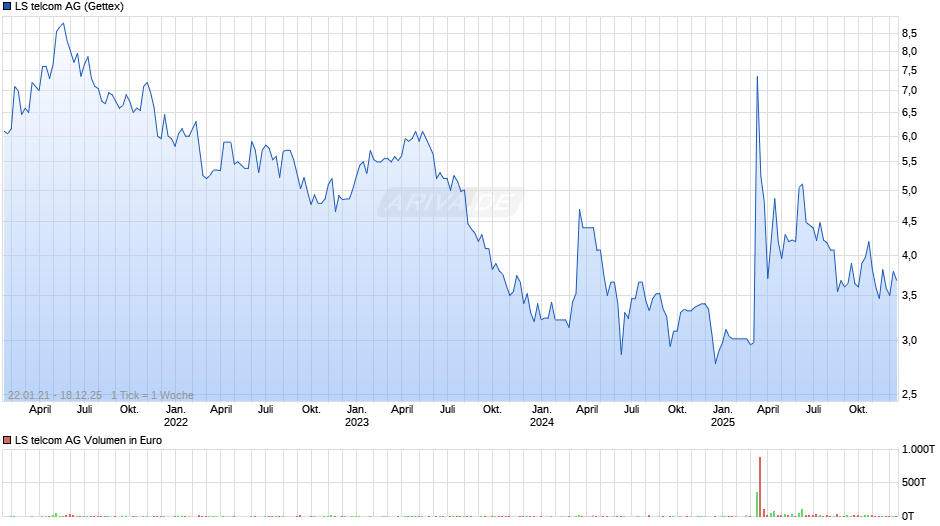Select the 'Jan. 2023' axis label

(x=357, y=416)
